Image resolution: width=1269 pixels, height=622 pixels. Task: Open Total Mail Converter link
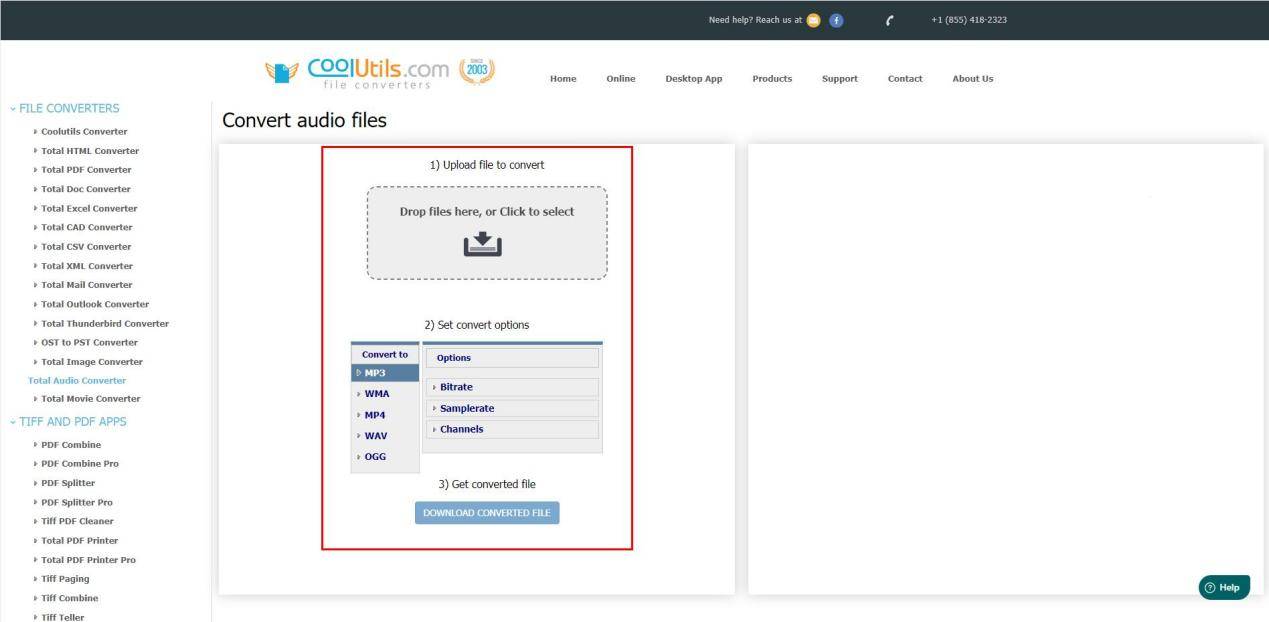pyautogui.click(x=87, y=285)
